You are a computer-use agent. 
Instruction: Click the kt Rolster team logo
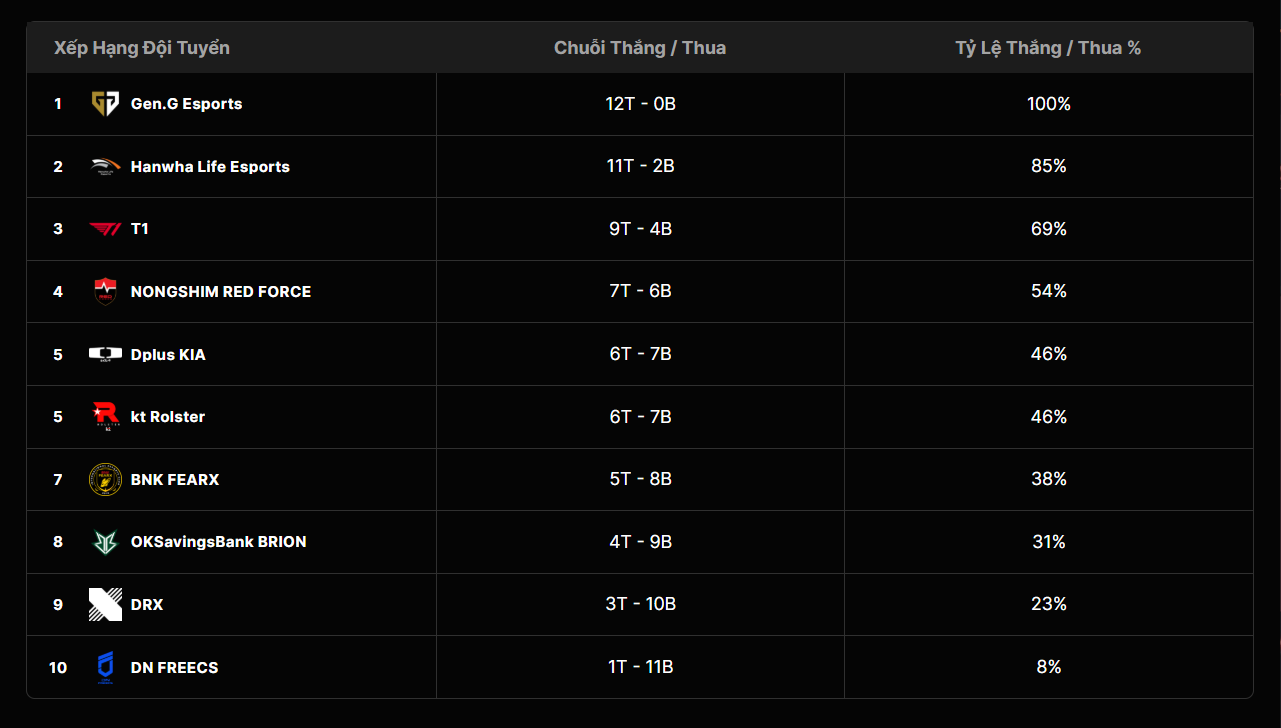click(105, 417)
